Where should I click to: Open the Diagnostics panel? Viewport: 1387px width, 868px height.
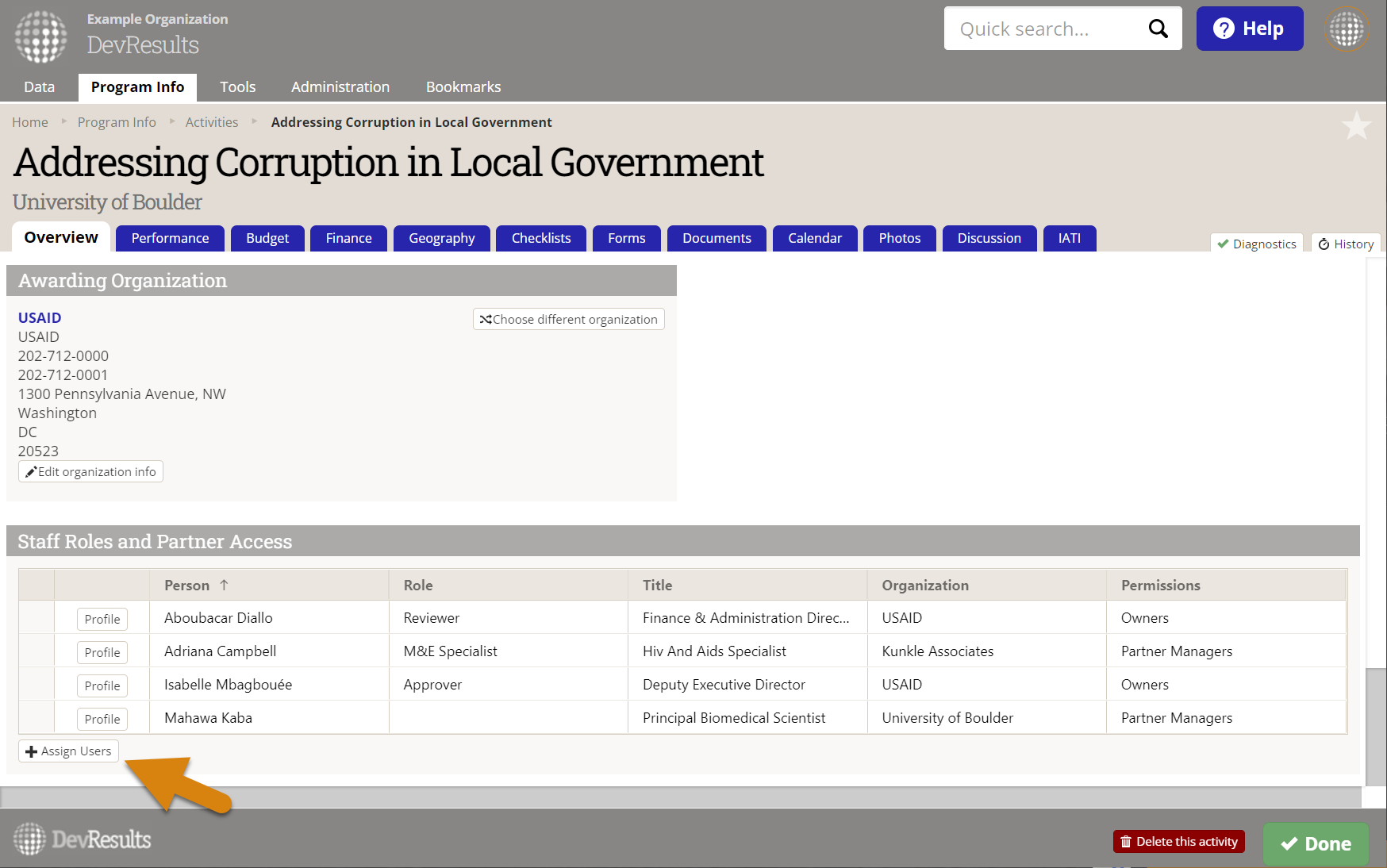point(1257,244)
